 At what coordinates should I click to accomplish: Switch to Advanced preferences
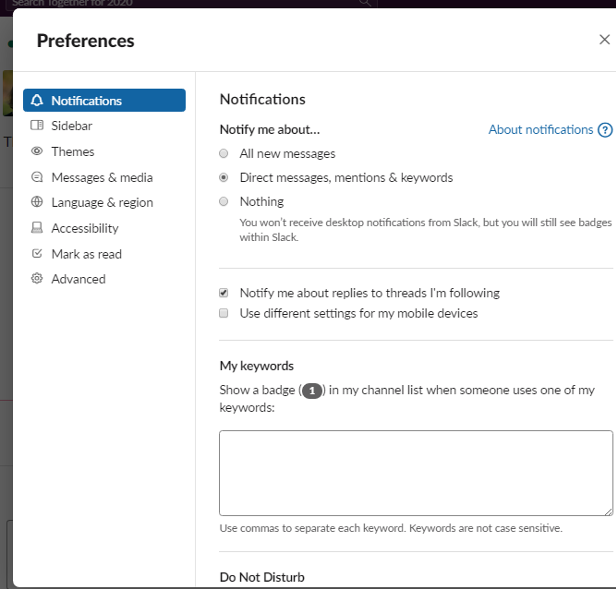[x=104, y=279]
